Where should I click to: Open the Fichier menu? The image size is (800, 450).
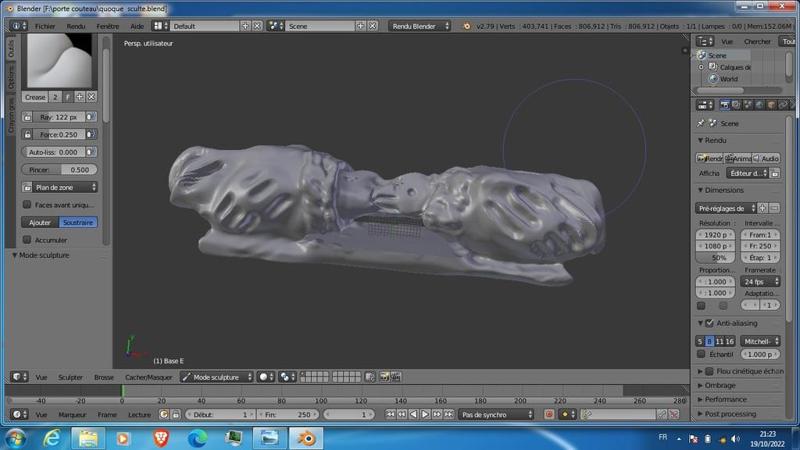coord(45,26)
